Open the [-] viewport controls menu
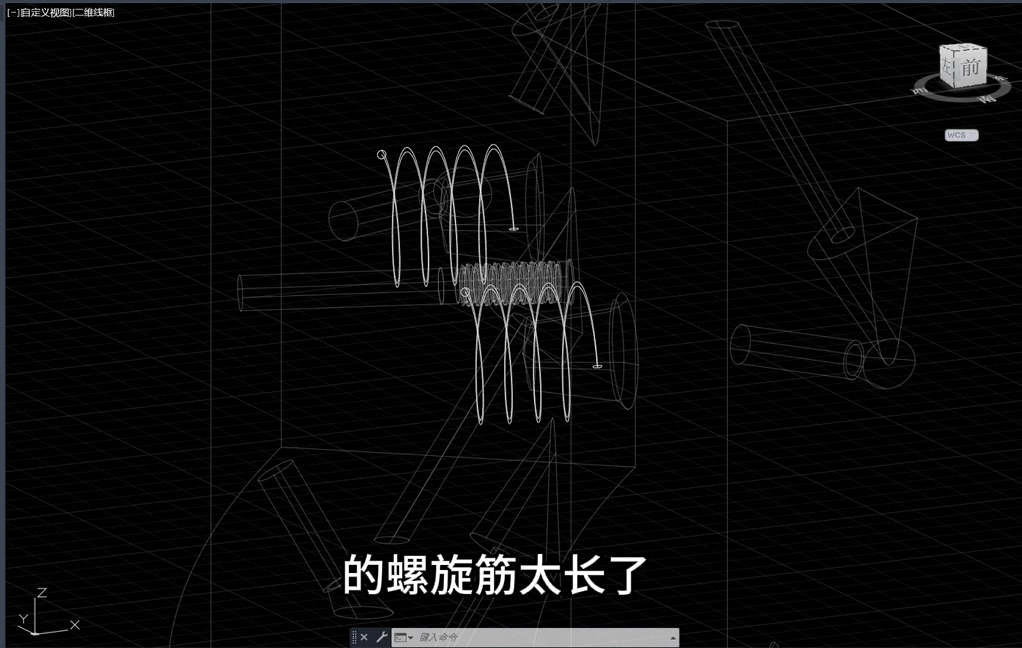Viewport: 1022px width, 648px height. coord(13,12)
